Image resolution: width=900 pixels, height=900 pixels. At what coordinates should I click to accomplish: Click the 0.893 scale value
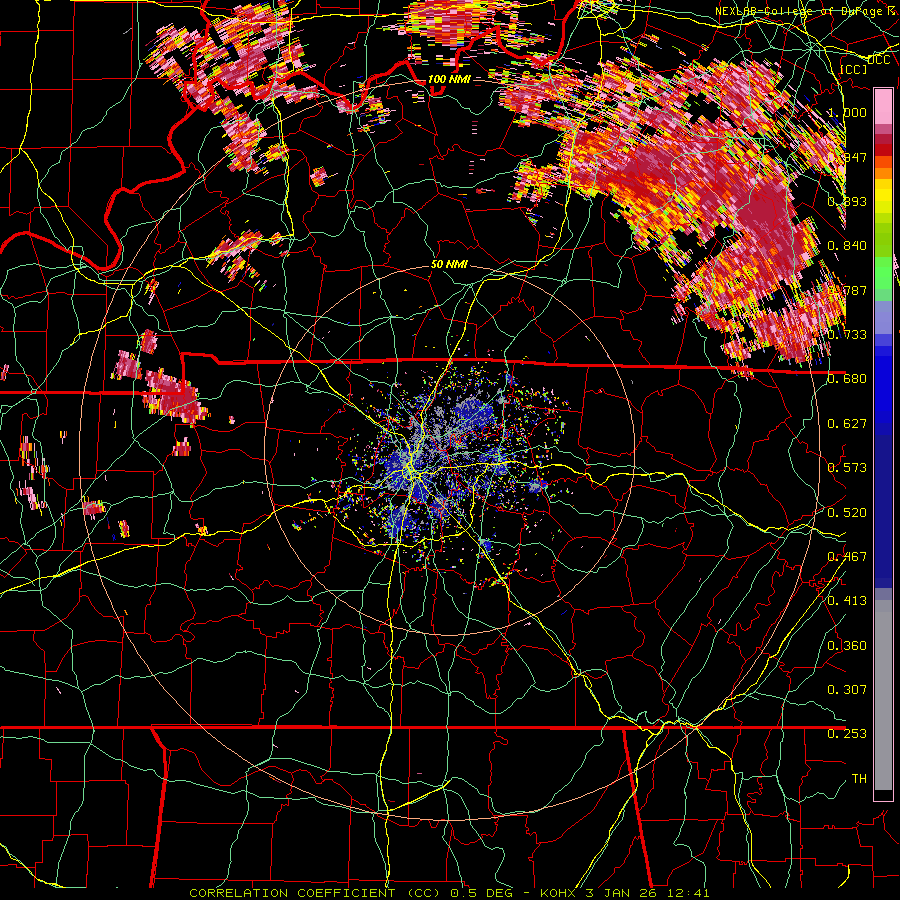[847, 201]
